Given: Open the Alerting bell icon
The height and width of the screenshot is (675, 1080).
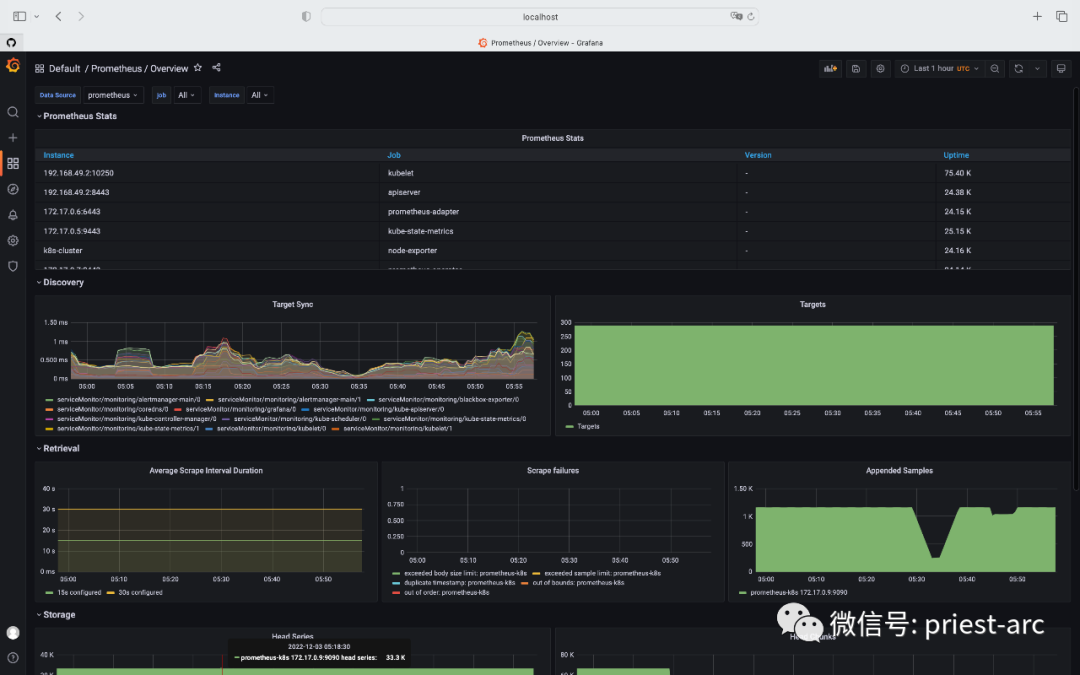Looking at the screenshot, I should [x=13, y=214].
